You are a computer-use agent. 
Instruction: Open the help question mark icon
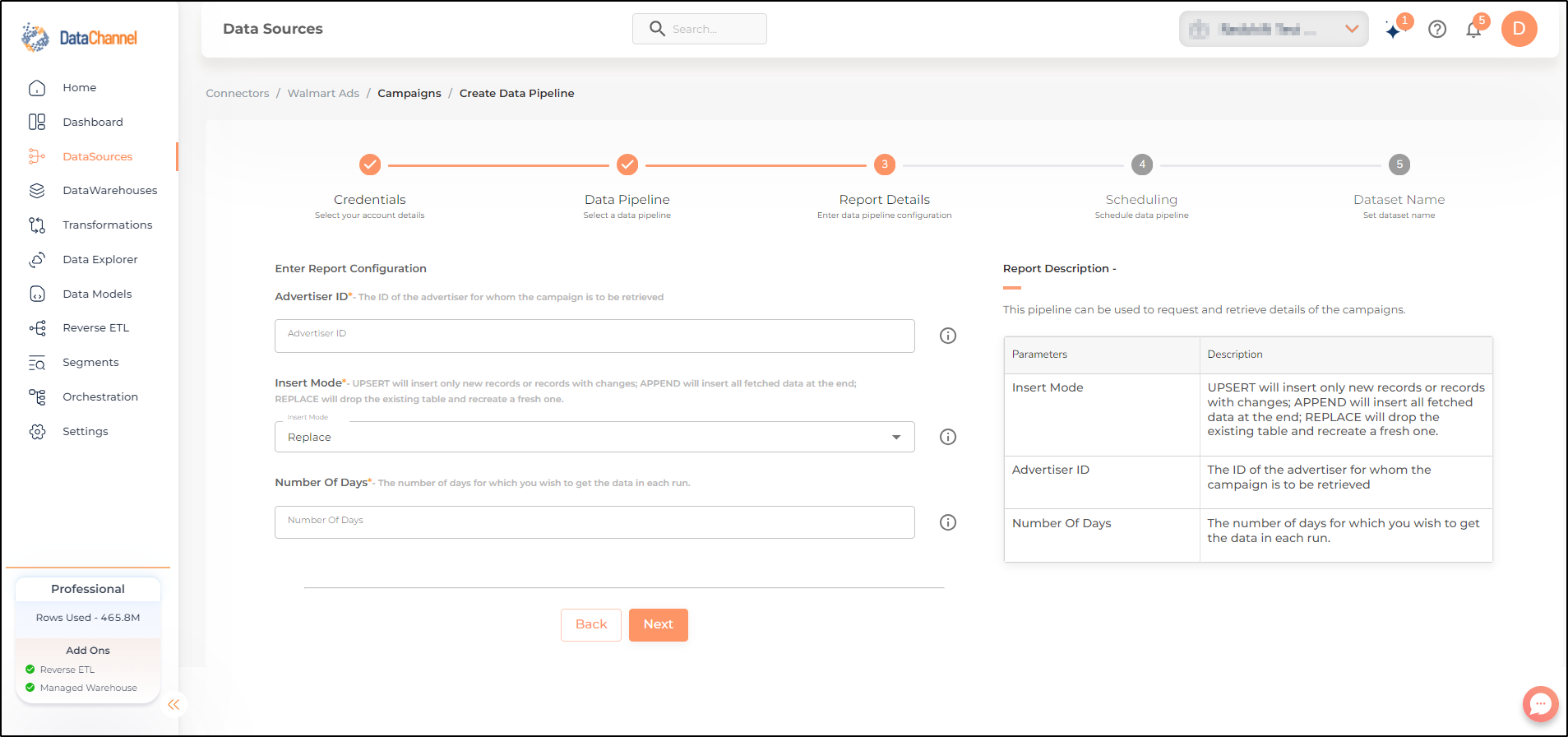(1437, 30)
